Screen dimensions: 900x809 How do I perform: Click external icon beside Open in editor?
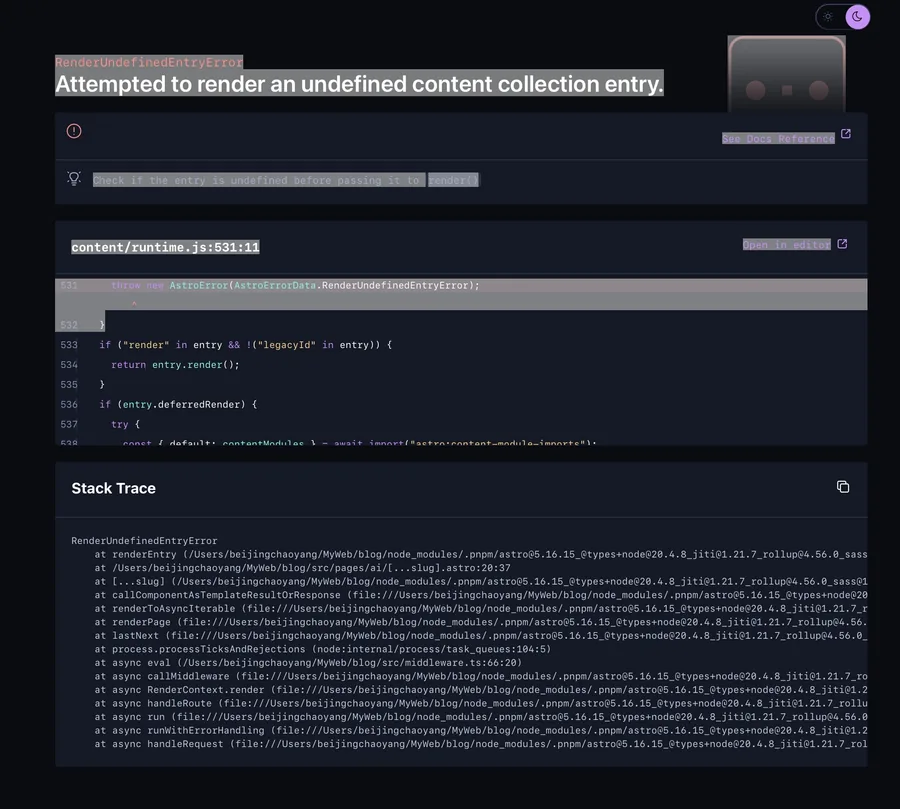[842, 244]
